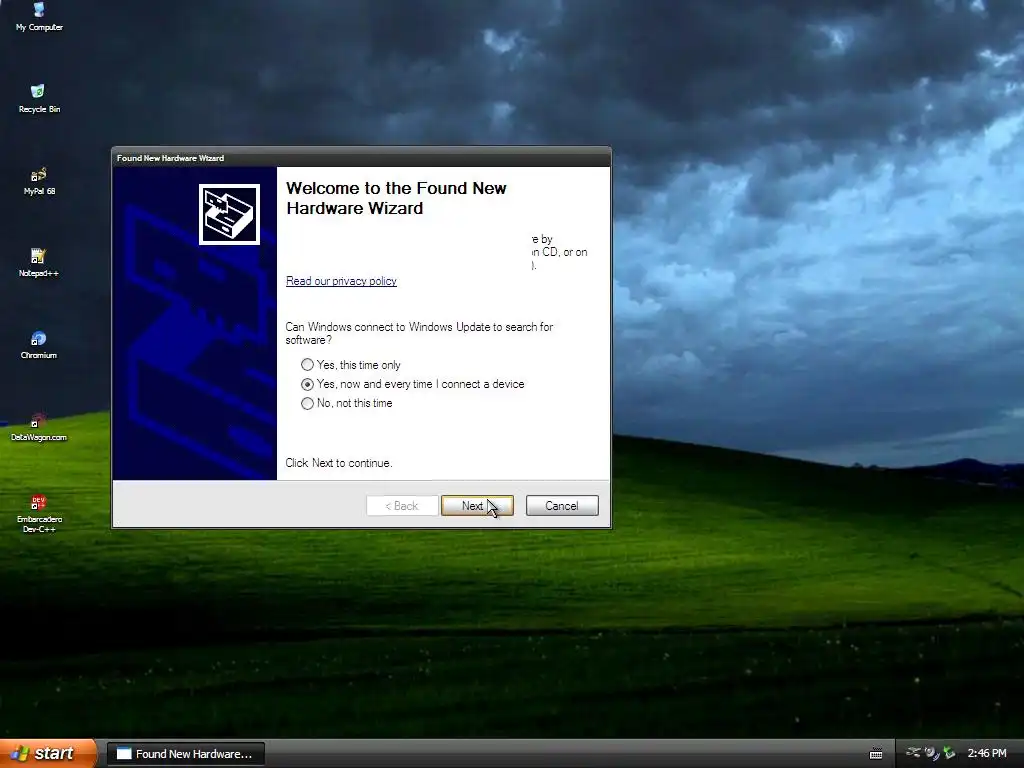The width and height of the screenshot is (1024, 768).
Task: Click the 'Click Next to continue.' text
Action: pos(338,463)
